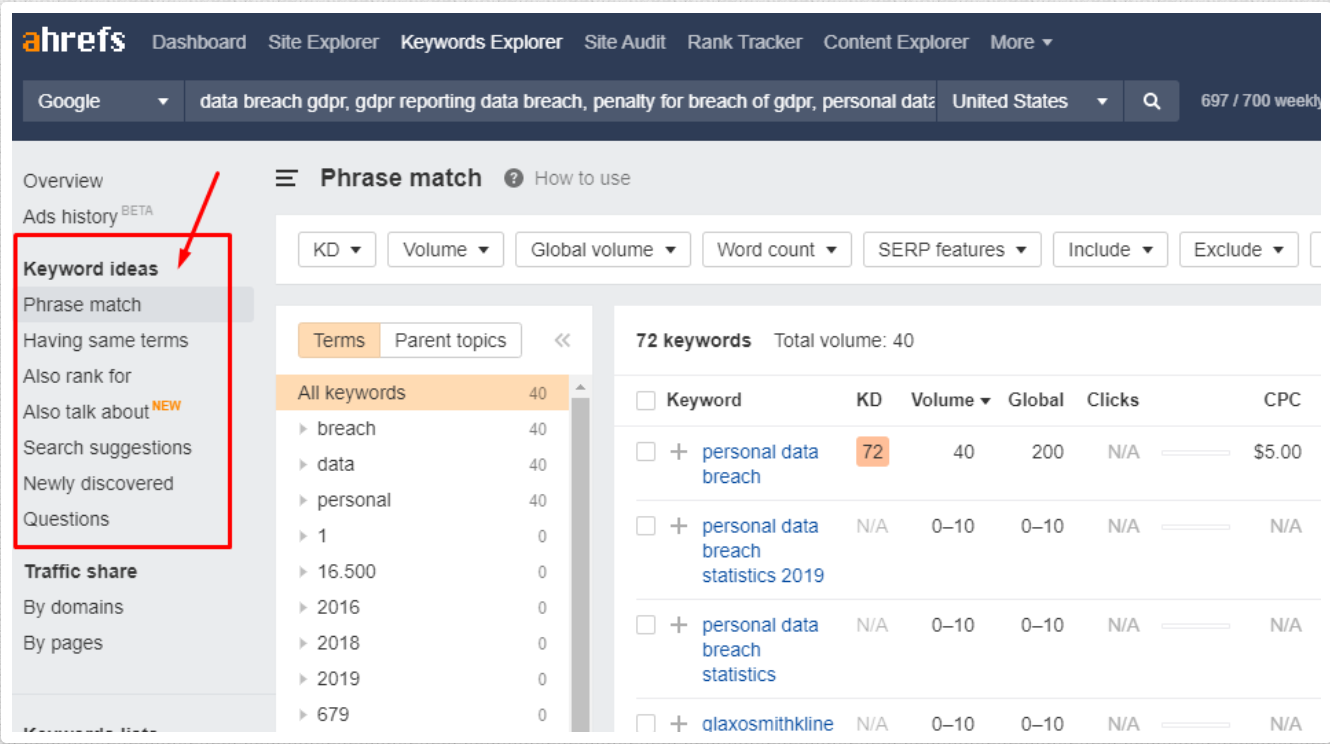The height and width of the screenshot is (744, 1330).
Task: Go to Dashboard in top navigation
Action: pyautogui.click(x=199, y=42)
